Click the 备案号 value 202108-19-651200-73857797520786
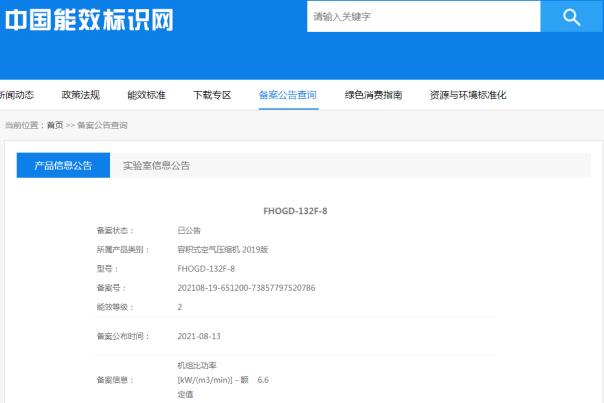The width and height of the screenshot is (604, 403). click(x=245, y=288)
